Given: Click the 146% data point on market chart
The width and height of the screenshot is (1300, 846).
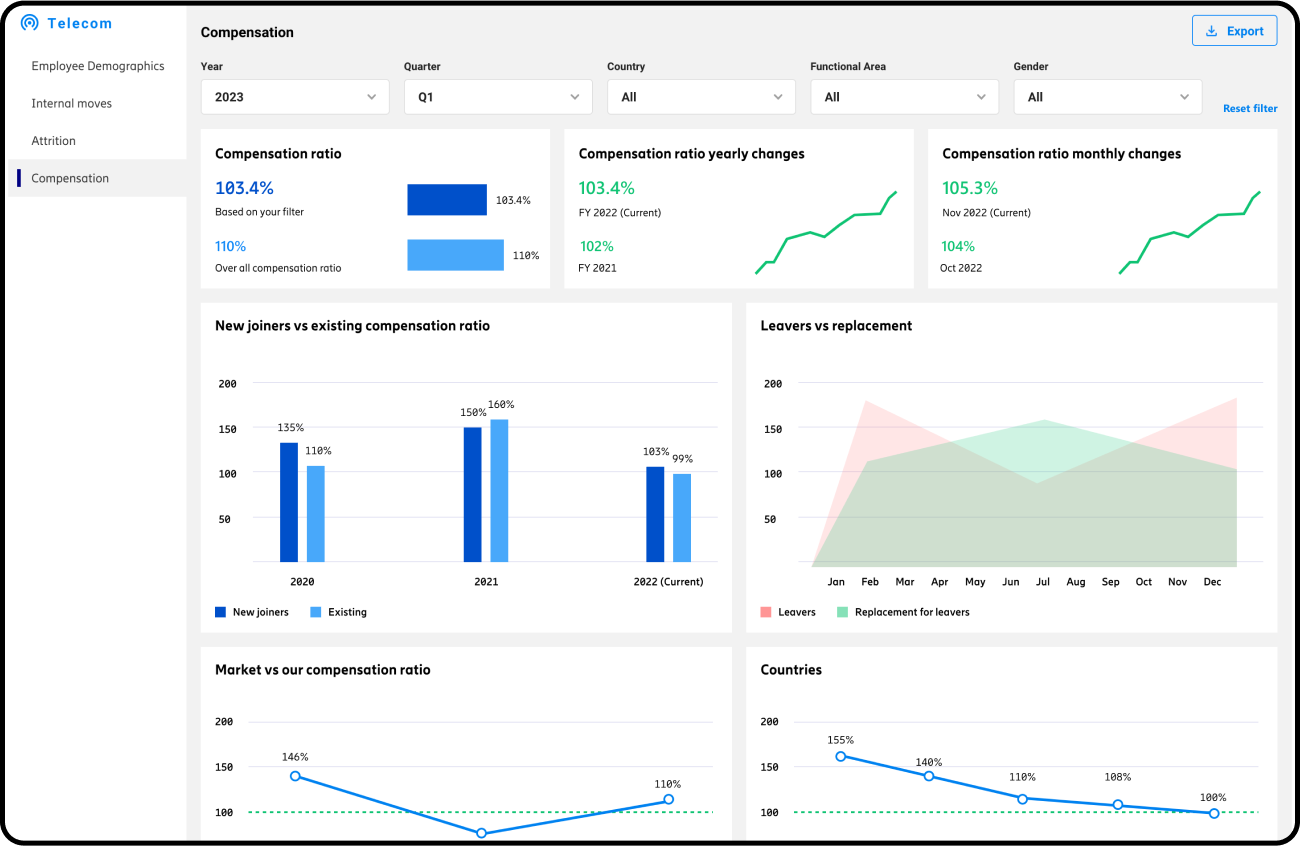Looking at the screenshot, I should (x=295, y=776).
